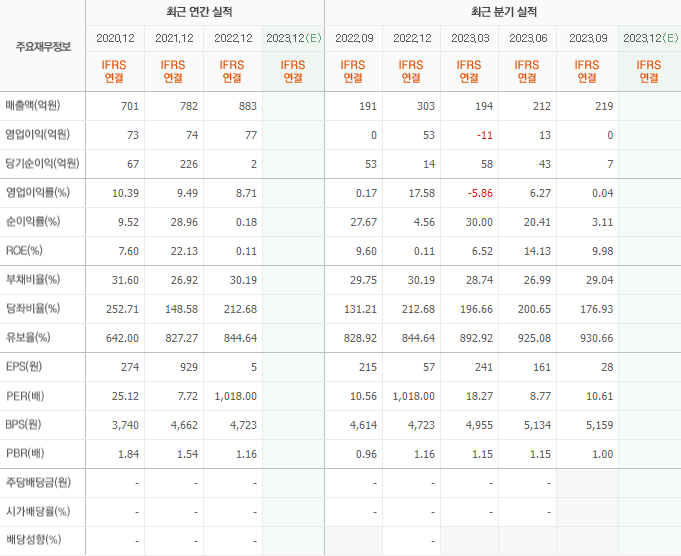Screen dimensions: 681x556
Task: Click the ROE(%) row label
Action: (24, 251)
